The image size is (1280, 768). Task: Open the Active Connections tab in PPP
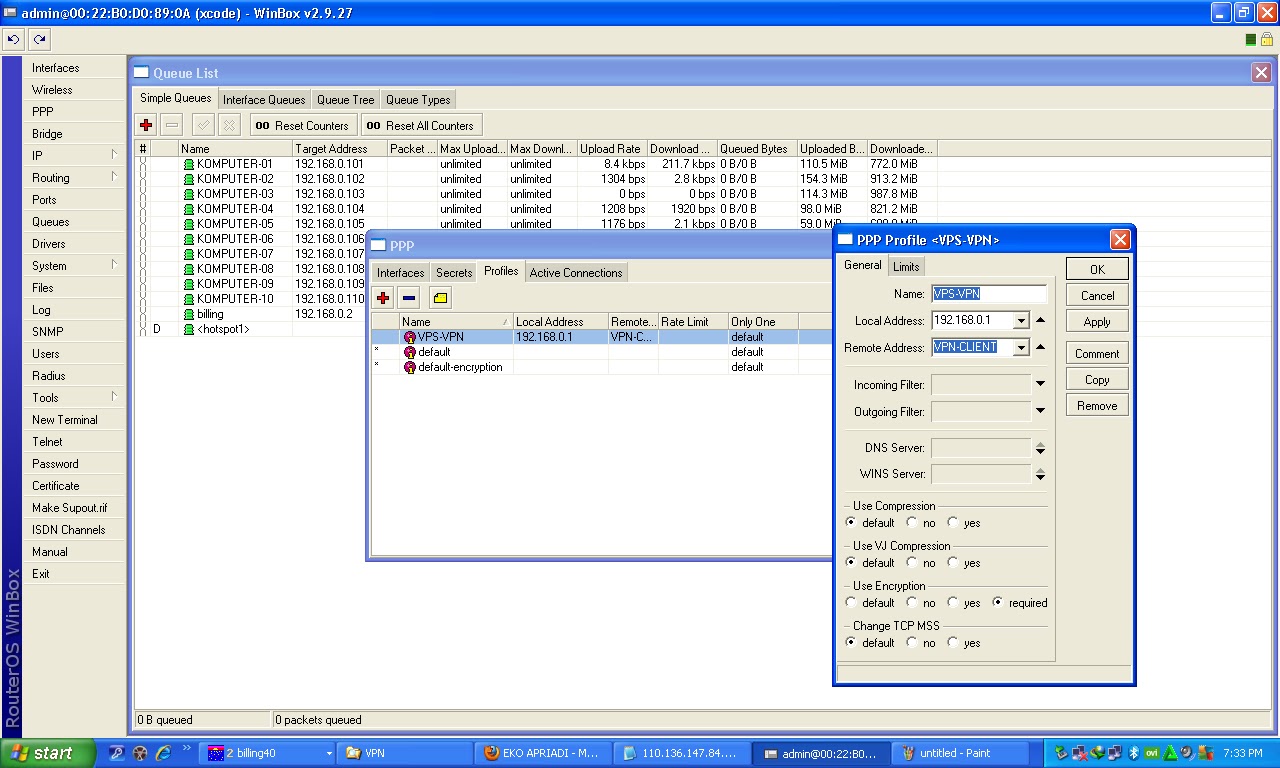click(x=576, y=273)
